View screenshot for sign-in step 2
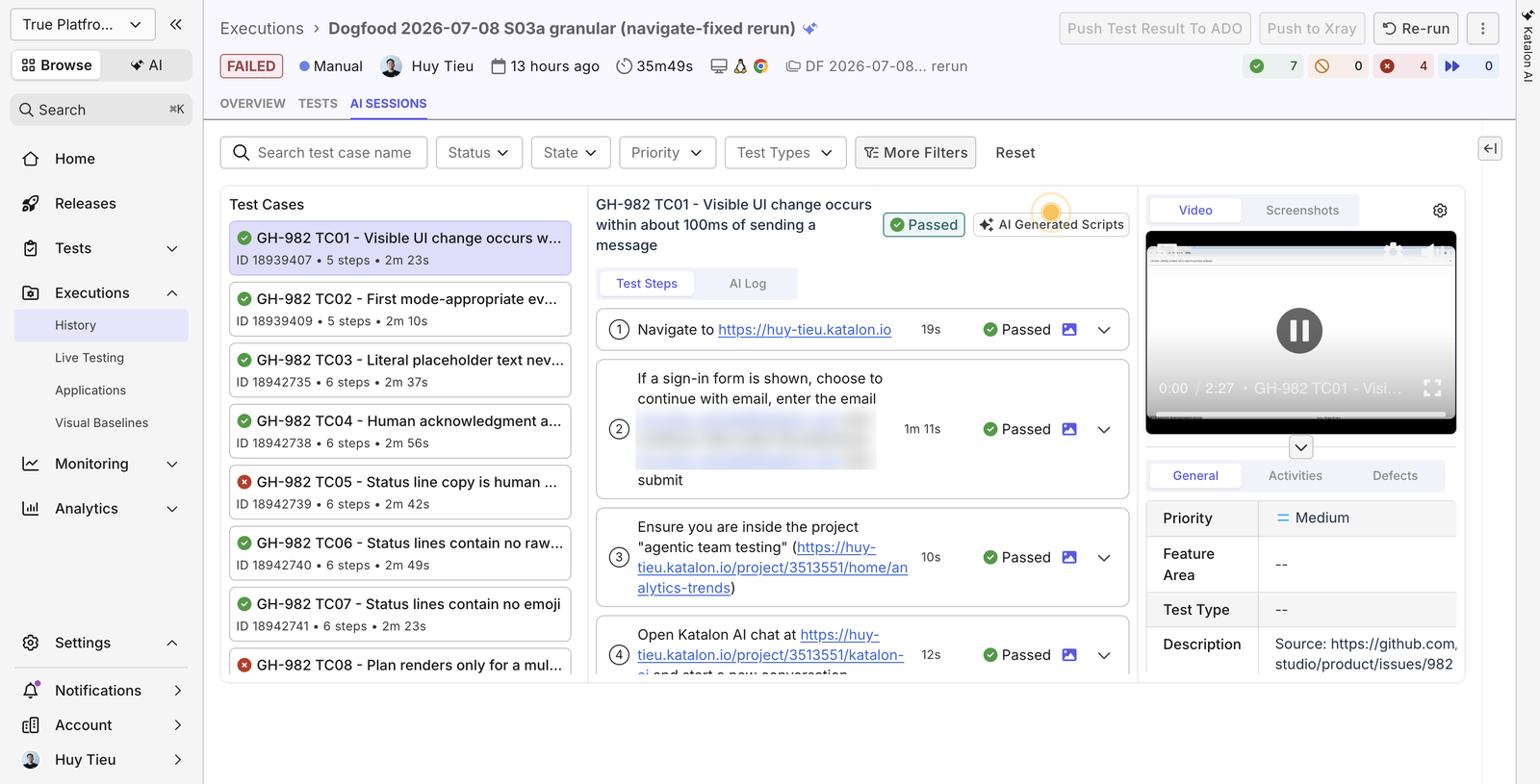 point(1069,429)
